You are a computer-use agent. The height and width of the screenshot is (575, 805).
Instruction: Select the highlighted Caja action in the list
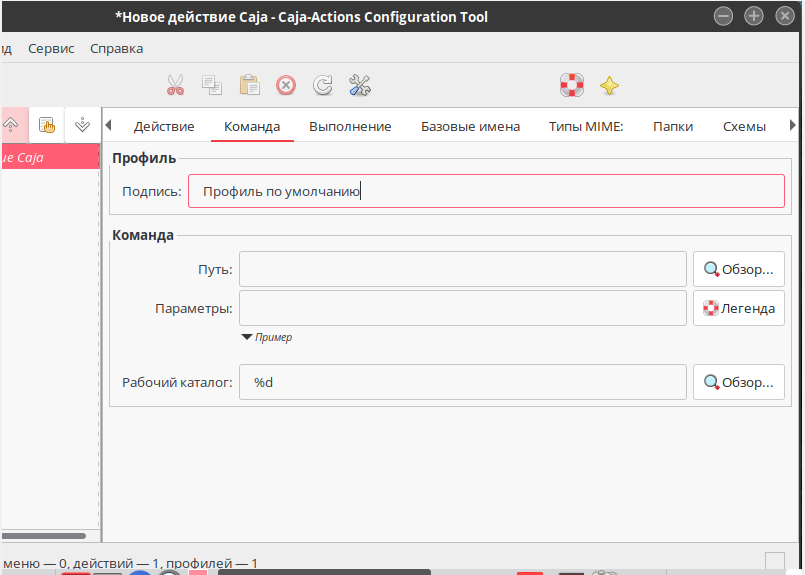pyautogui.click(x=50, y=157)
